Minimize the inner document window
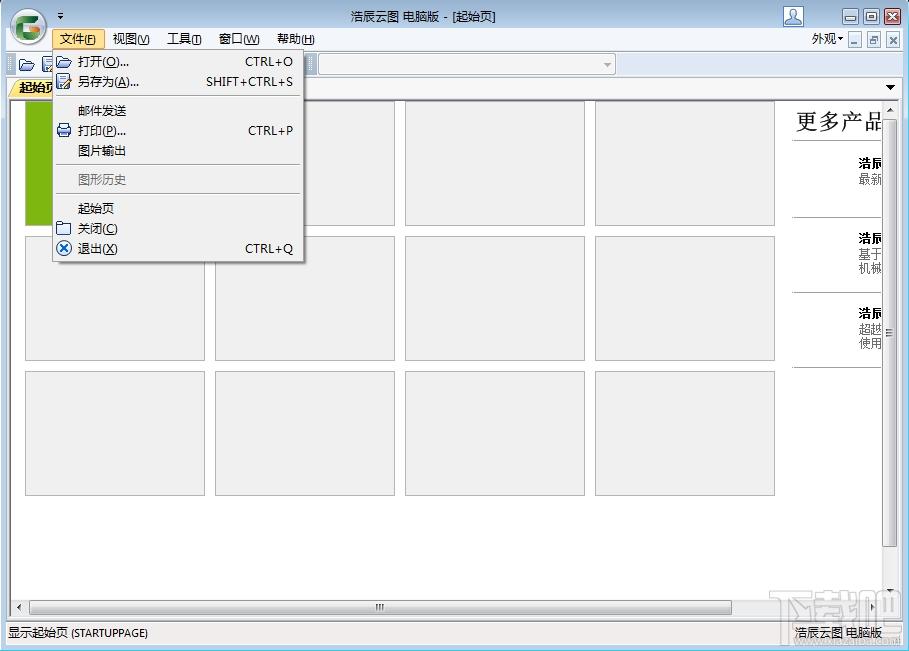Viewport: 909px width, 651px height. coord(855,40)
